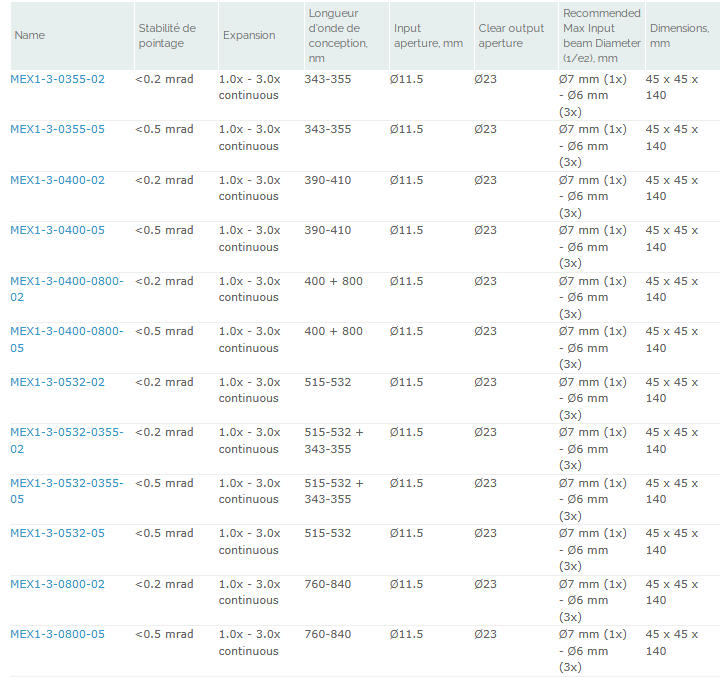
Task: Select the Expansion column header
Action: (249, 36)
